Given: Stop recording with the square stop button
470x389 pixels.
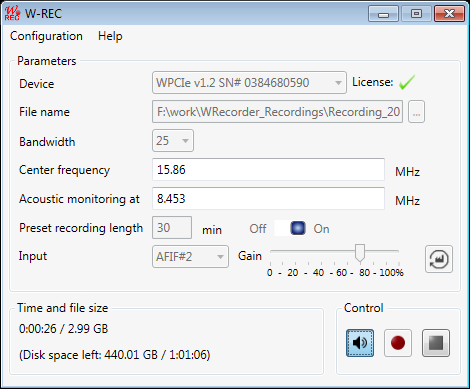Looking at the screenshot, I should pyautogui.click(x=436, y=343).
